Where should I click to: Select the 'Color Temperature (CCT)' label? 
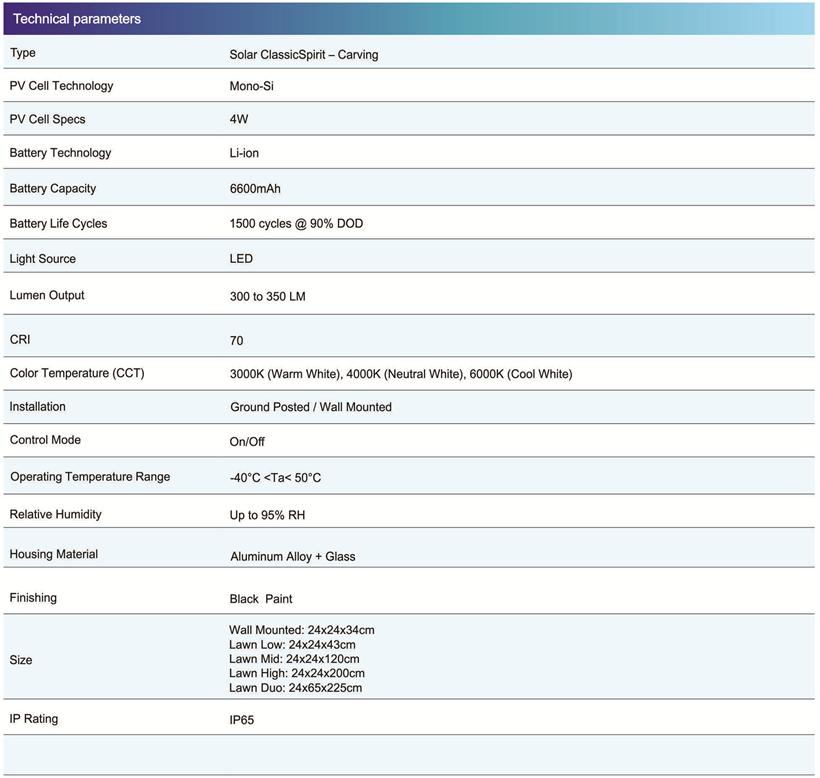(77, 373)
